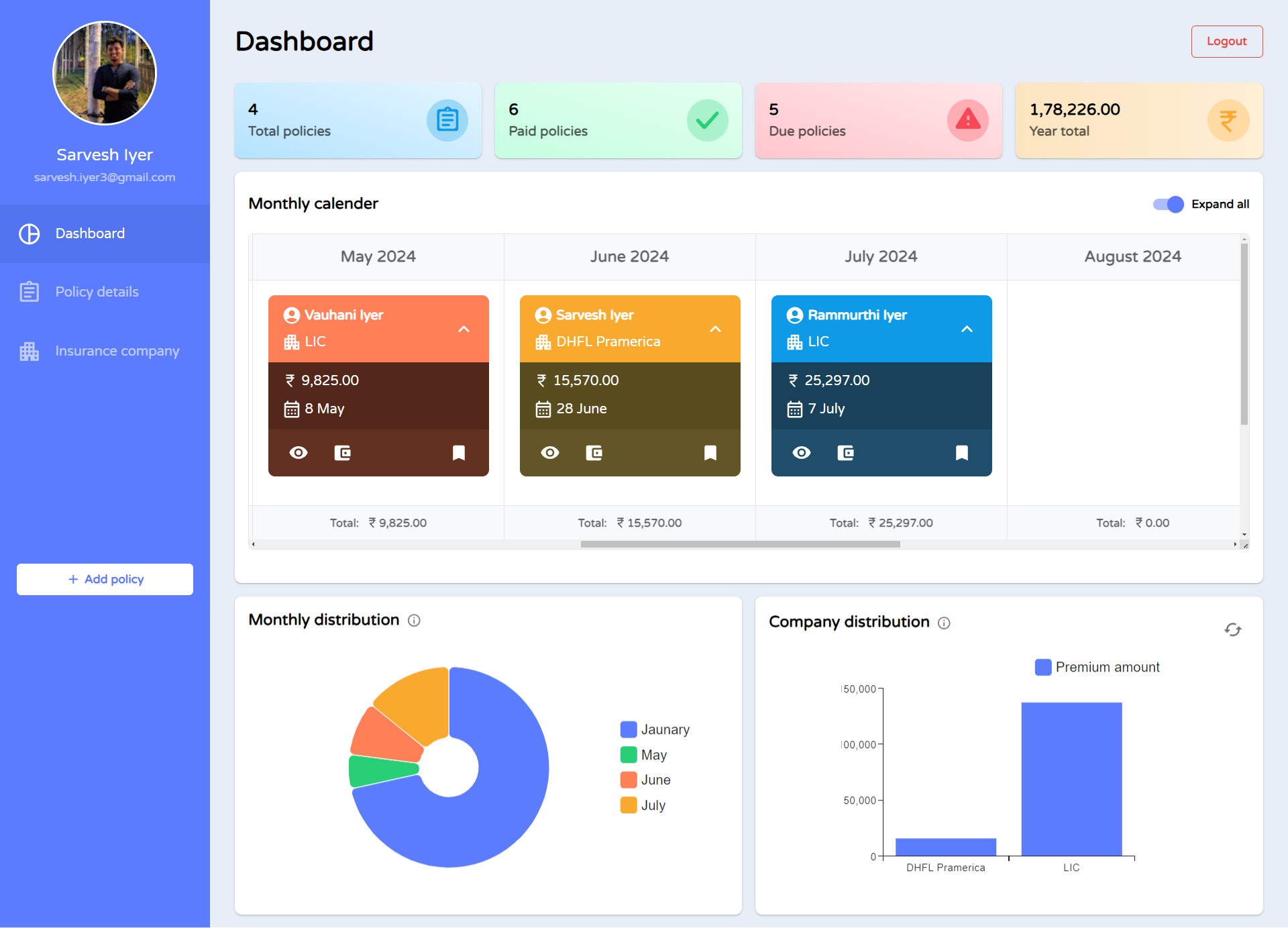The width and height of the screenshot is (1288, 928).
Task: Click the eye icon on Rammurthi Iyer card
Action: pyautogui.click(x=802, y=453)
